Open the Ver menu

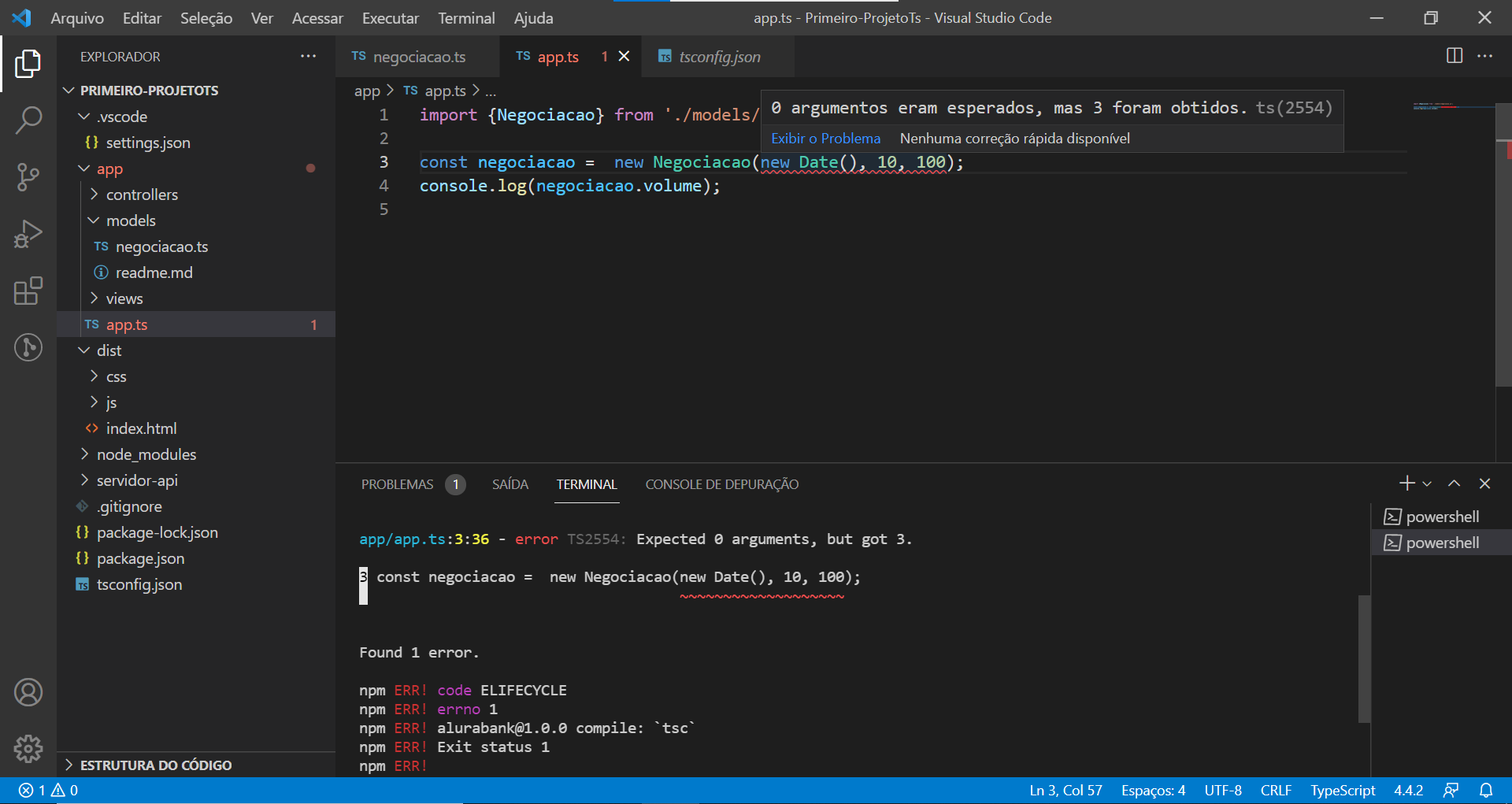point(262,17)
